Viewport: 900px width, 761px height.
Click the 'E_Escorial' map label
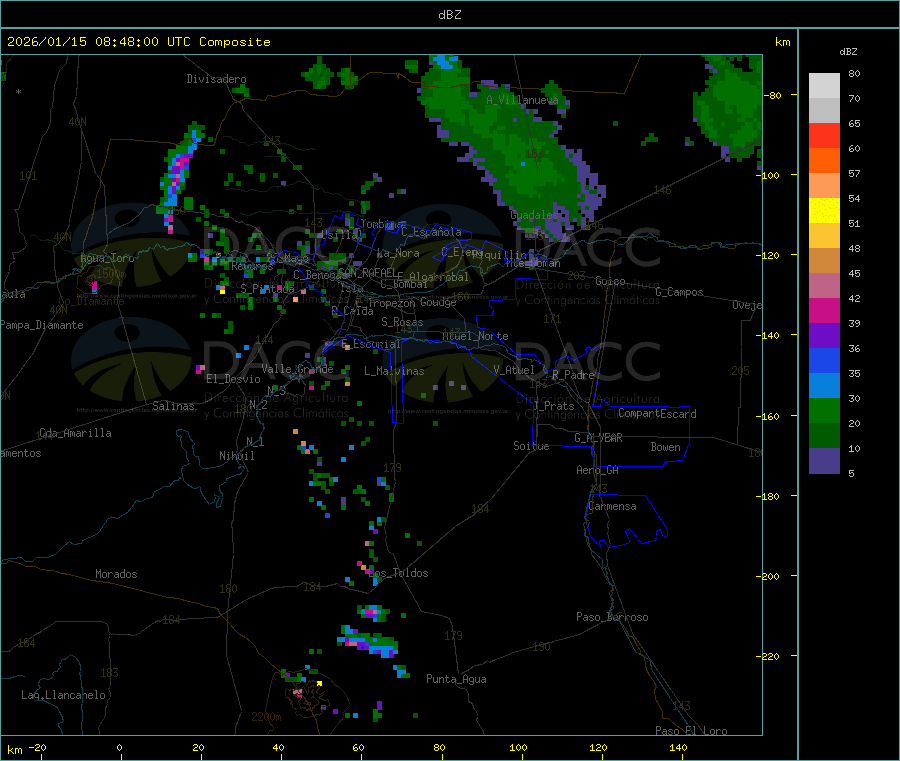(x=371, y=344)
